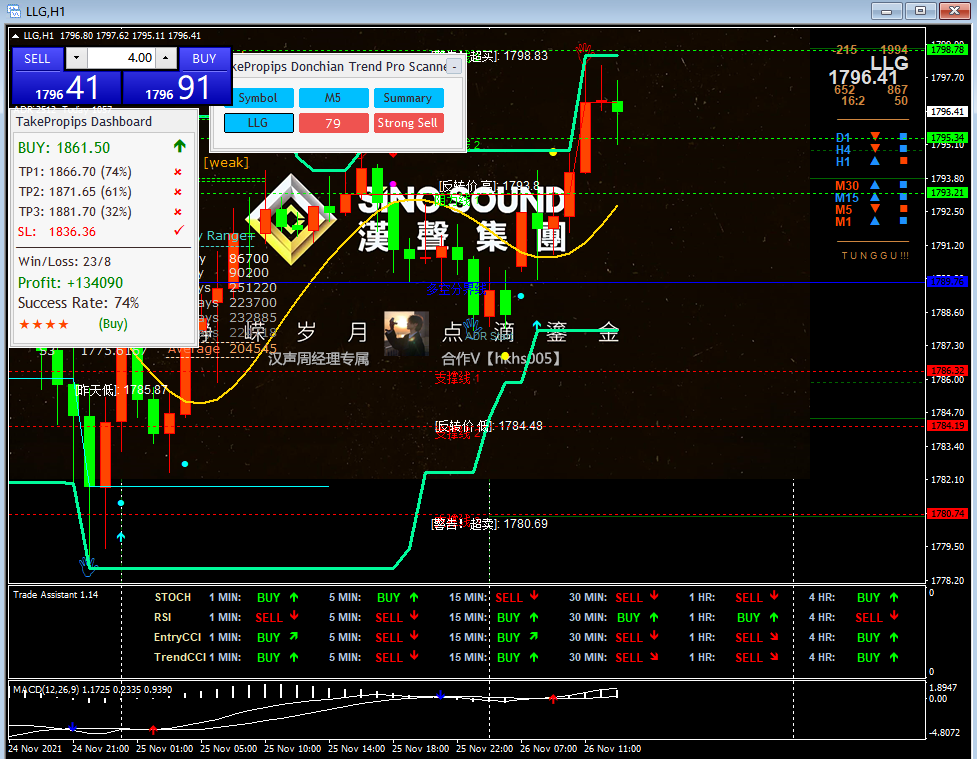Click the Symbol header in scanner
Viewport: 977px width, 759px height.
click(x=258, y=98)
